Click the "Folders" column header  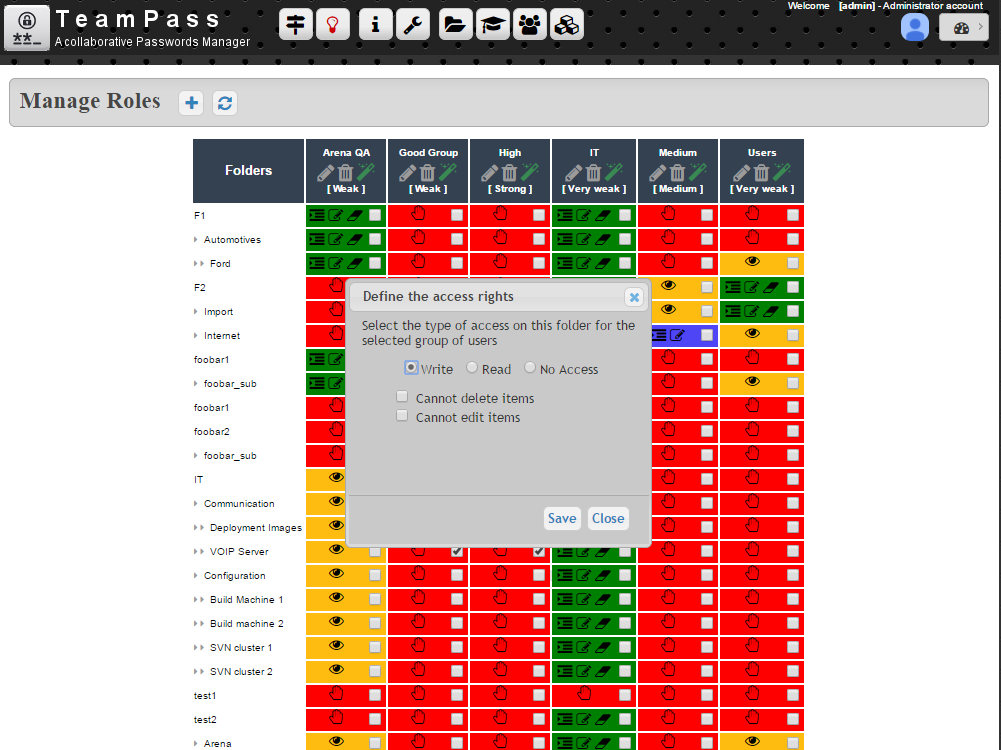[248, 170]
